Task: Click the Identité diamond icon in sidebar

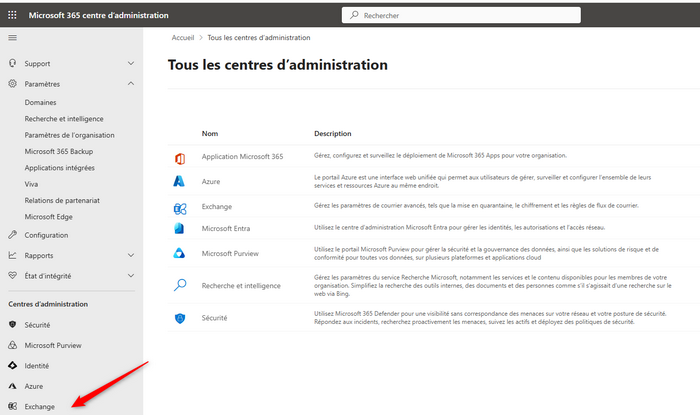Action: [12, 365]
